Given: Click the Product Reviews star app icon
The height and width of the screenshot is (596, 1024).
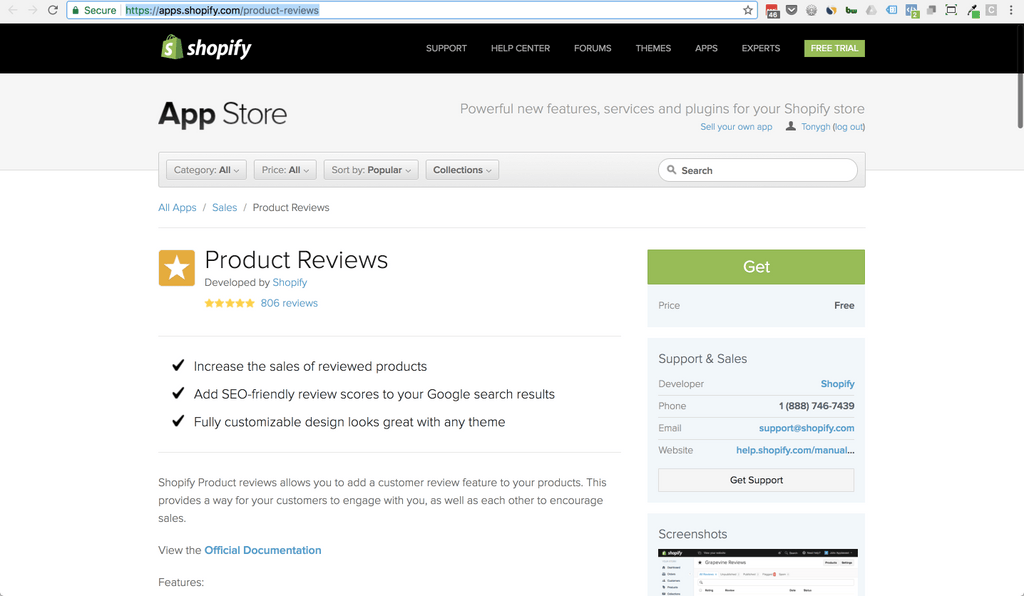Looking at the screenshot, I should (176, 268).
